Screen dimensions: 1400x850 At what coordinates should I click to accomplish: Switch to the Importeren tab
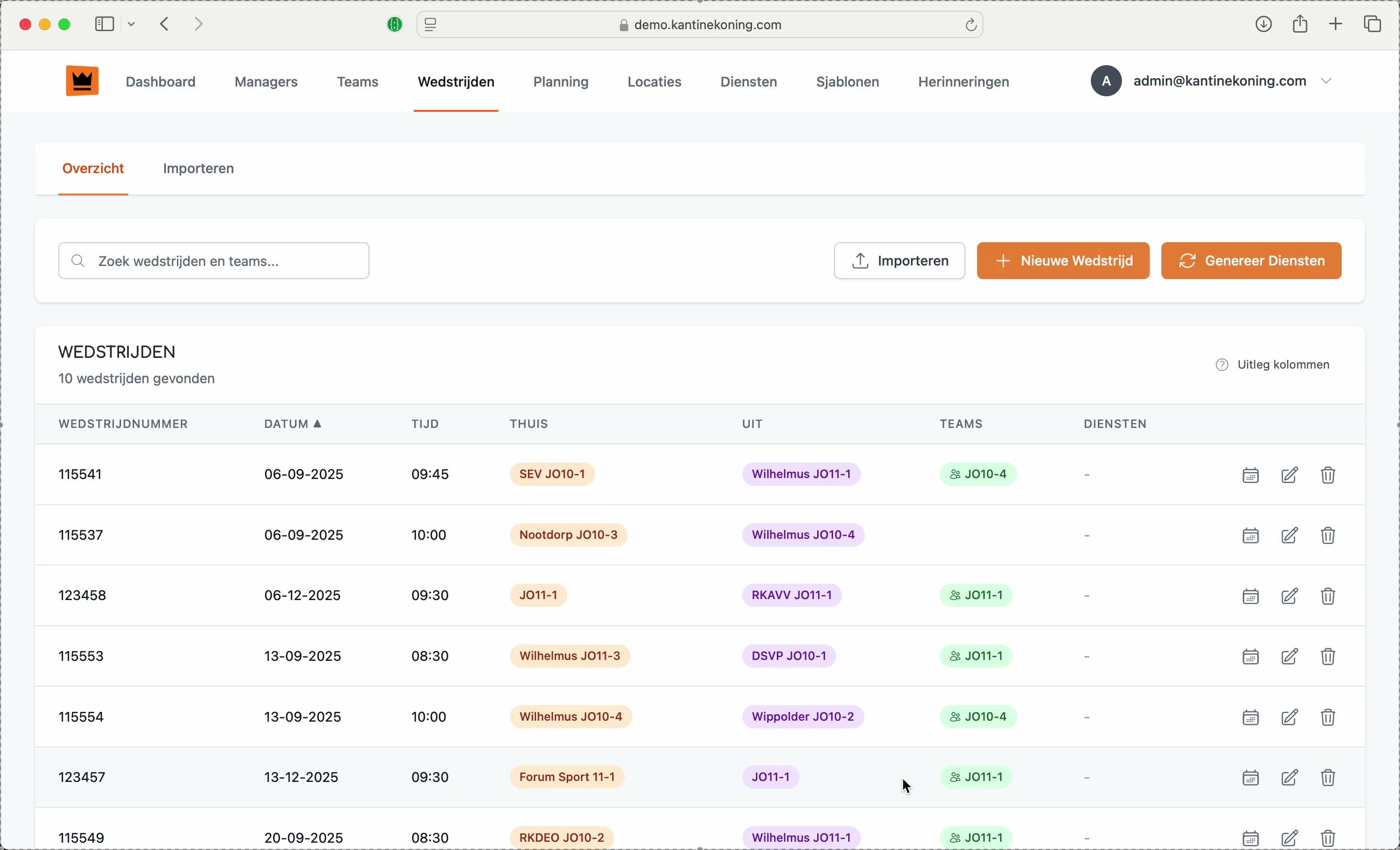click(198, 169)
